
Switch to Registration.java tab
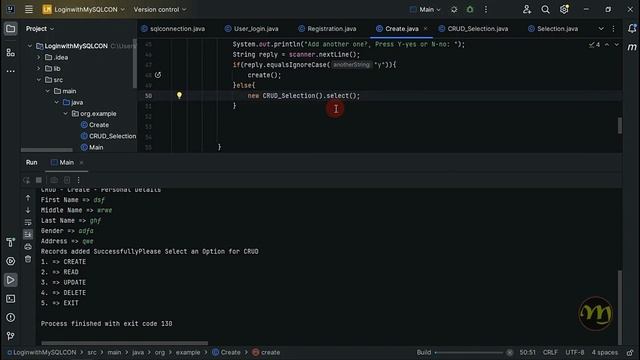[x=327, y=29]
